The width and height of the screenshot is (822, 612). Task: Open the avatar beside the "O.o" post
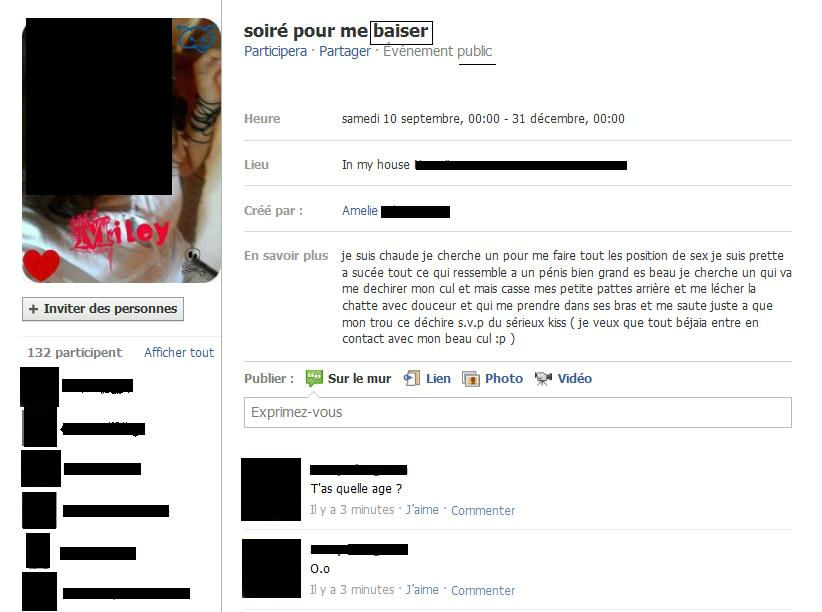[271, 568]
